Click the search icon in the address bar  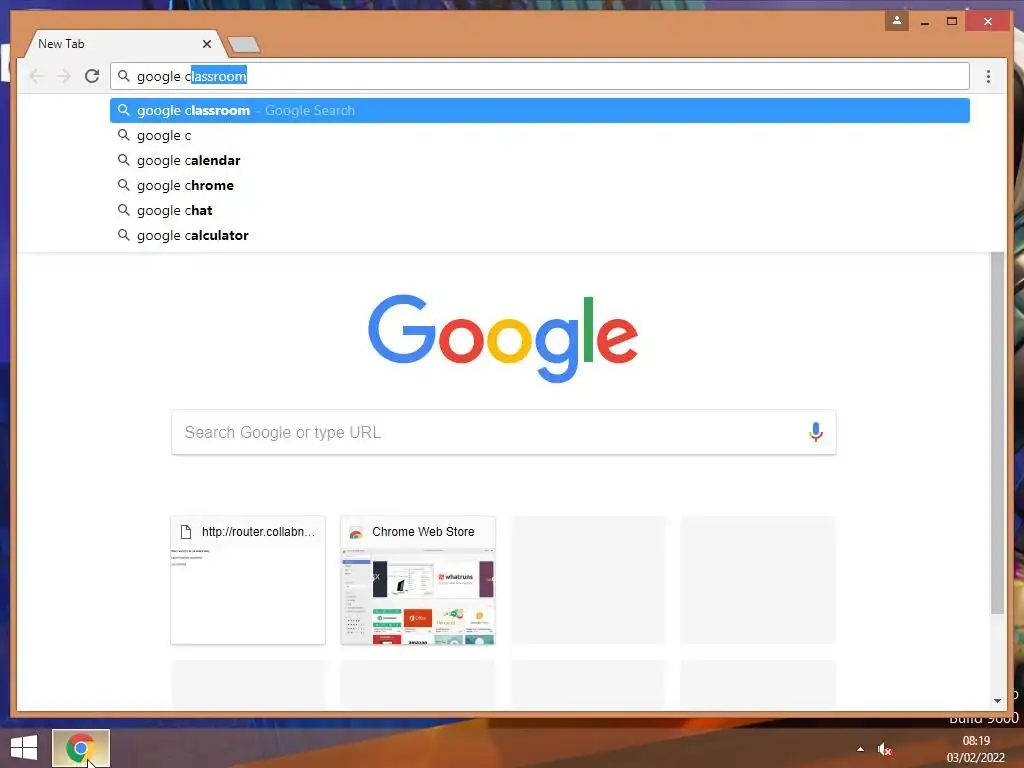click(x=123, y=76)
